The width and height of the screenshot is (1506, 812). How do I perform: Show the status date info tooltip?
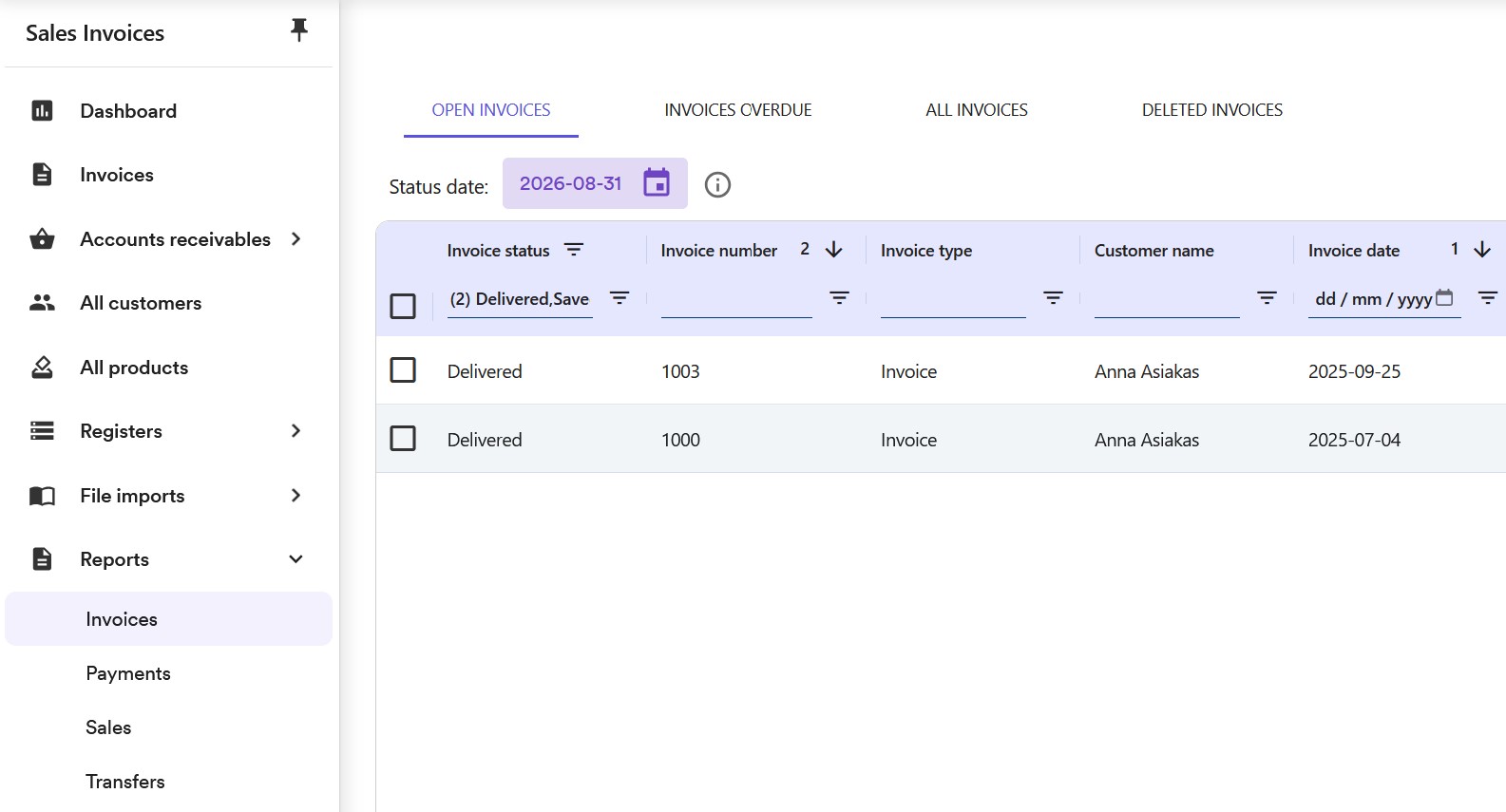click(x=717, y=184)
